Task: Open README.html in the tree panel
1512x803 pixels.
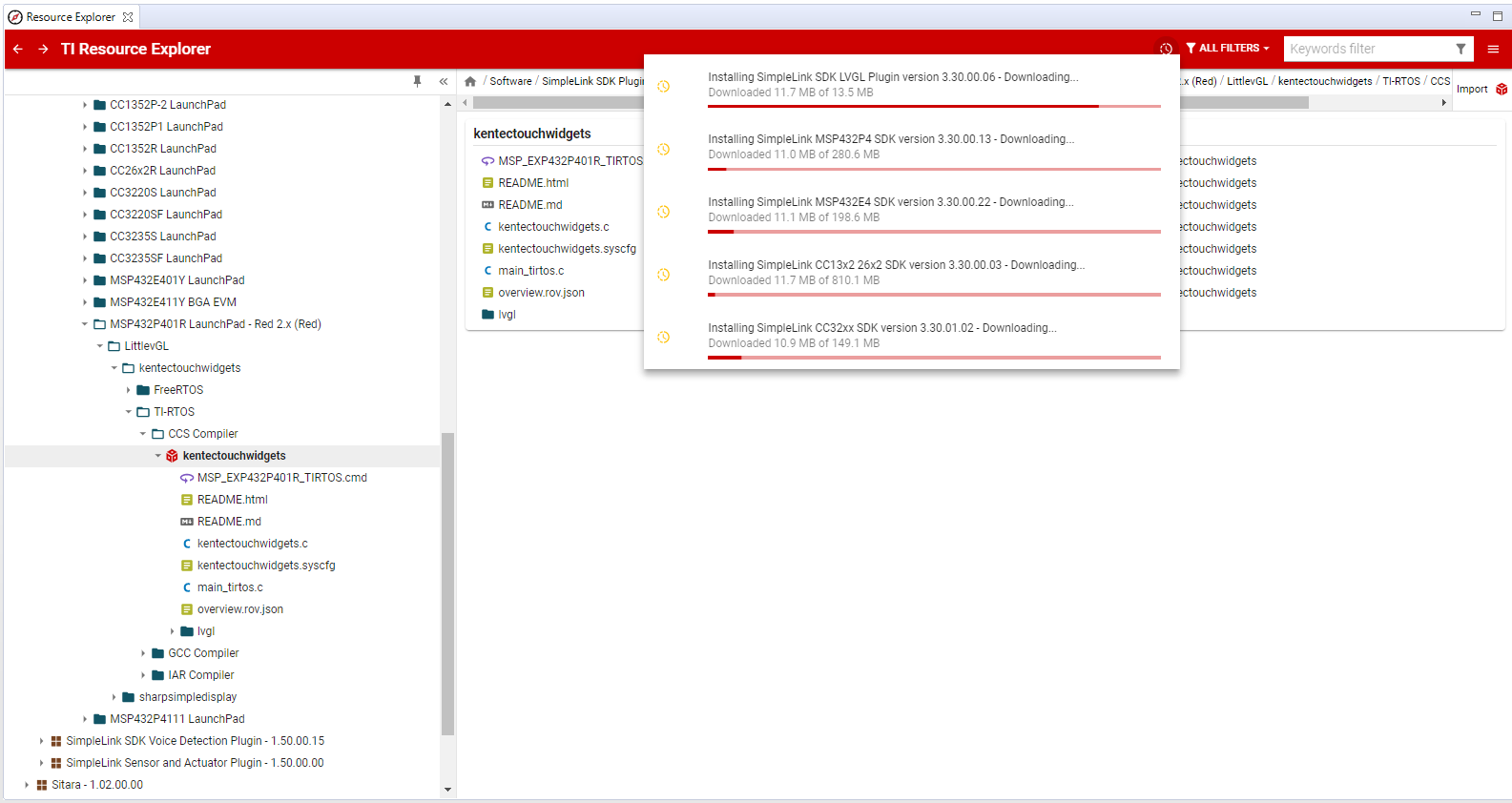Action: [x=232, y=500]
